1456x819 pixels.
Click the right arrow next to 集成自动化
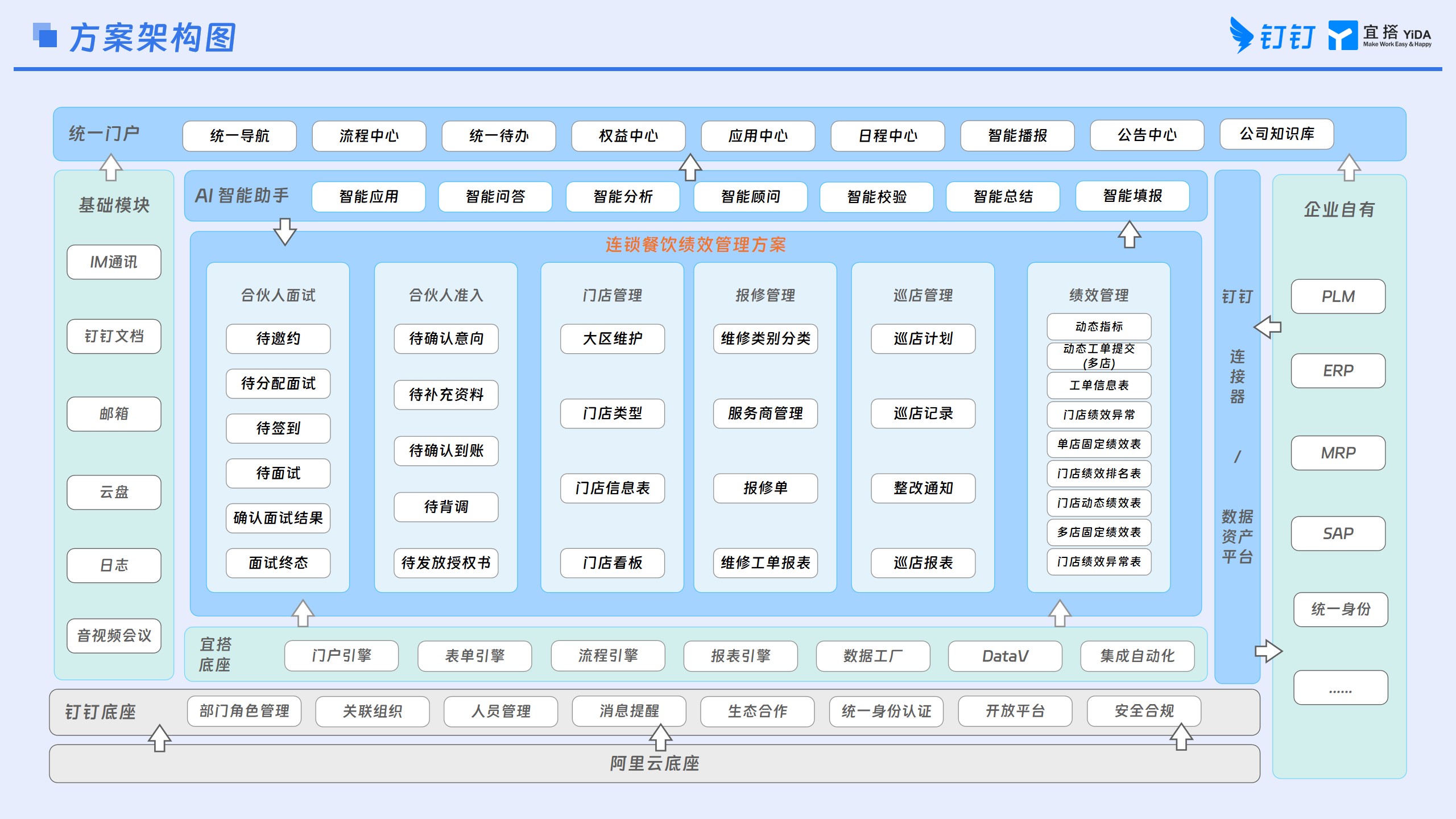point(1268,651)
